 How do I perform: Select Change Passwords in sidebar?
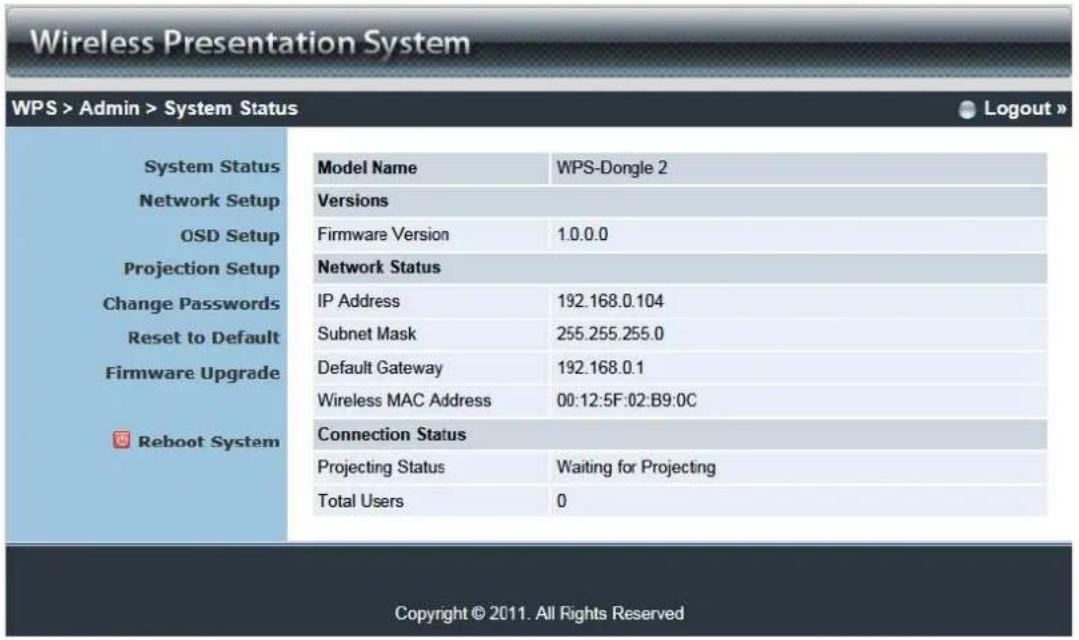[191, 303]
